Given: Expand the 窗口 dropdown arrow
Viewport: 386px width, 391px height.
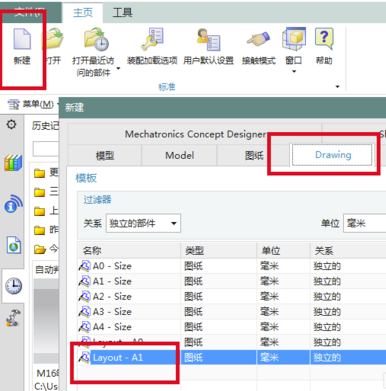Looking at the screenshot, I should pyautogui.click(x=294, y=71).
